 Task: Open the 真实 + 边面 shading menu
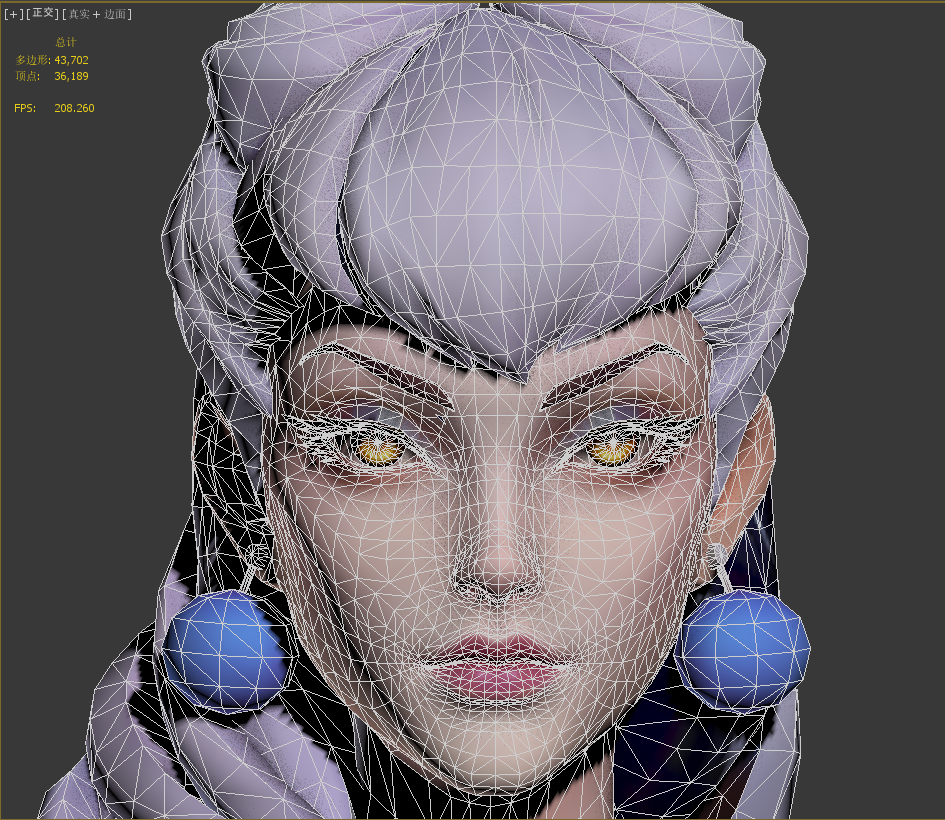click(97, 14)
